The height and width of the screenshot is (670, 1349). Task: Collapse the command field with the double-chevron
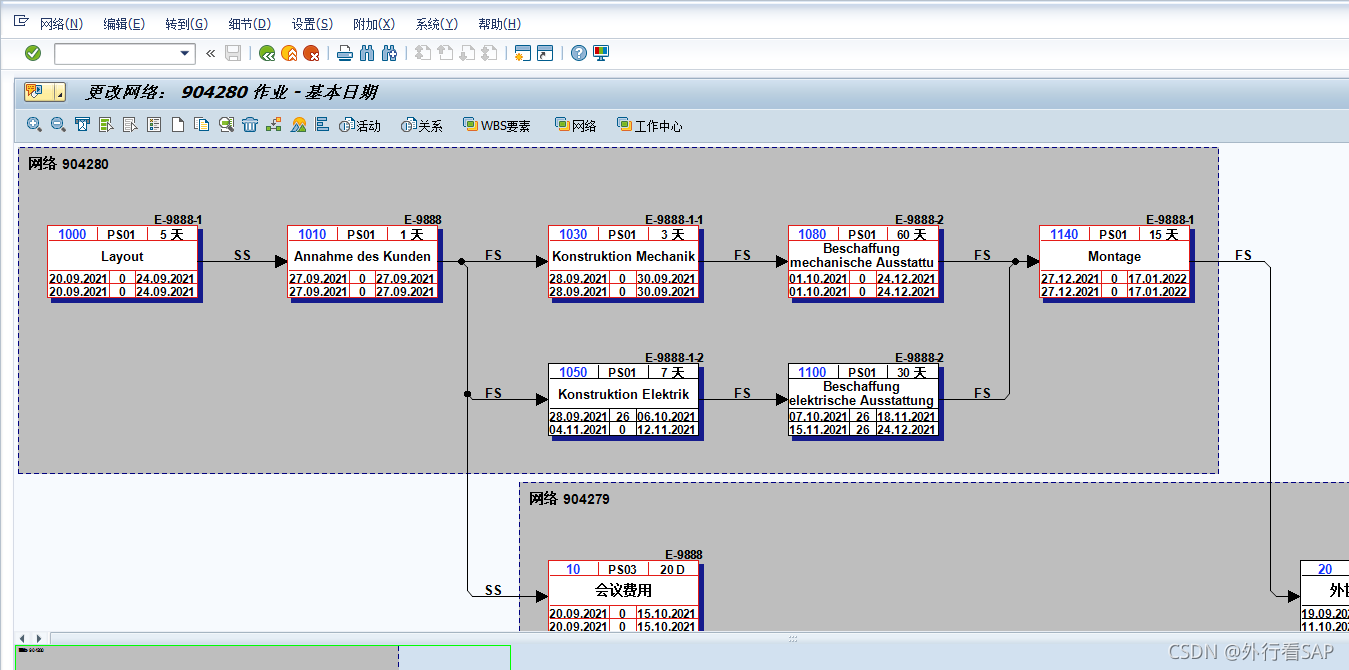pyautogui.click(x=210, y=53)
